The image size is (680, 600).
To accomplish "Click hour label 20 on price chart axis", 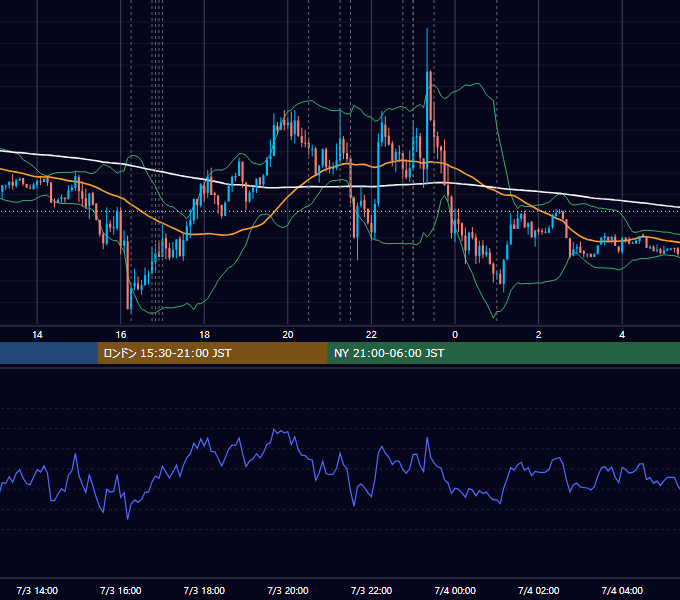I will pyautogui.click(x=288, y=335).
